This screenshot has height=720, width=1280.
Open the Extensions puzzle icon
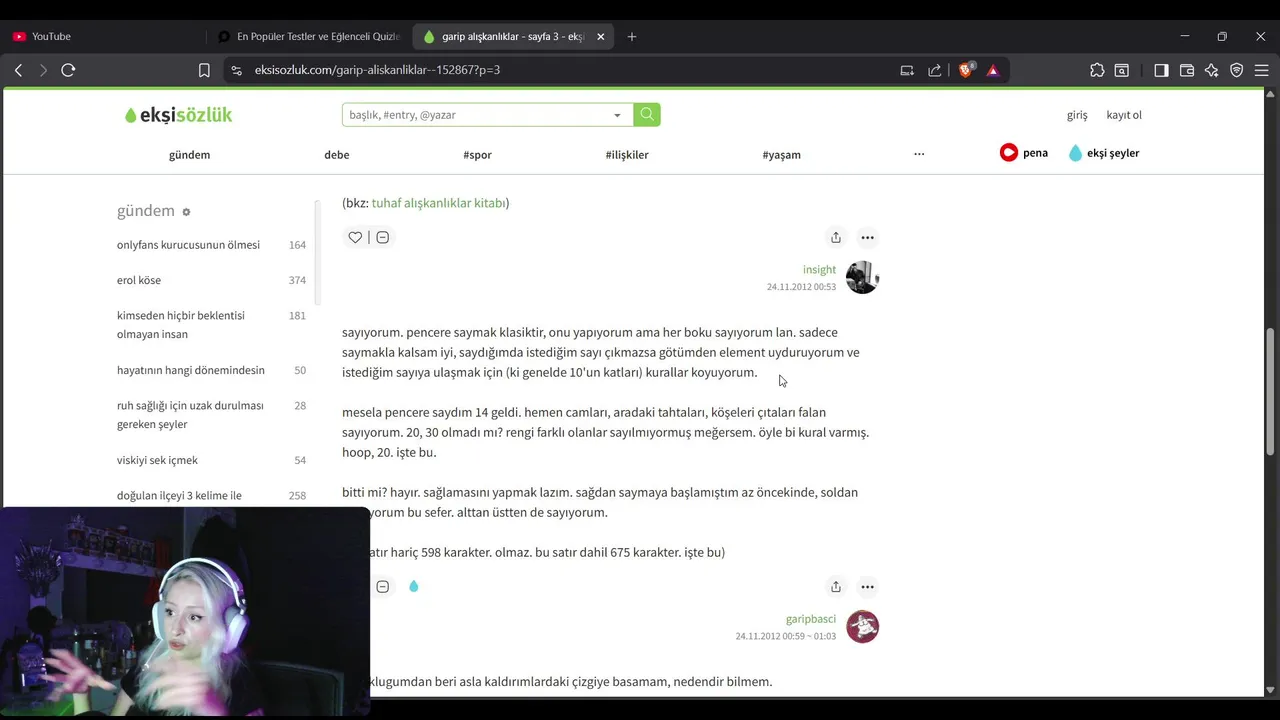1097,70
